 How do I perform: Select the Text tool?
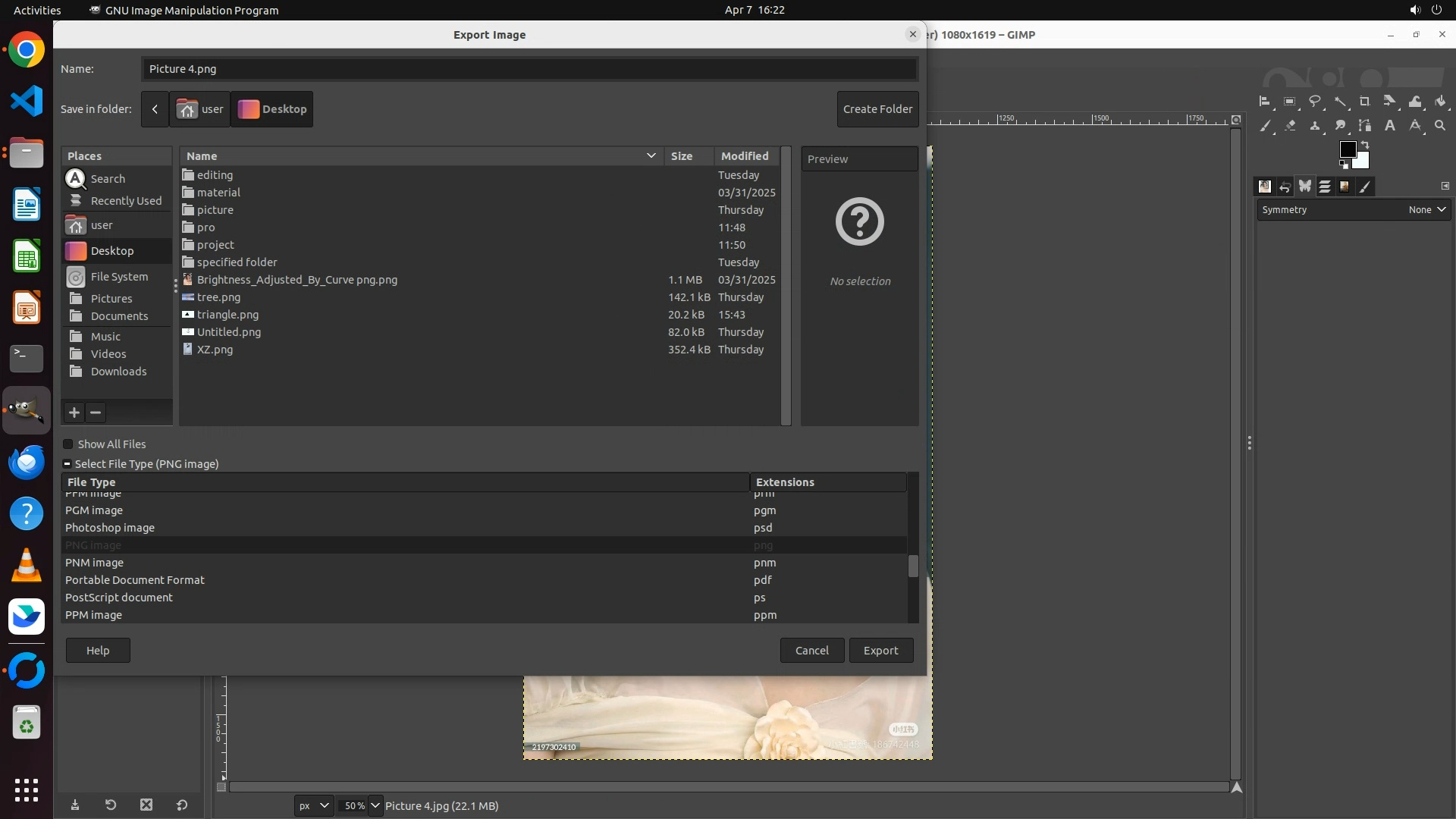(x=1390, y=125)
